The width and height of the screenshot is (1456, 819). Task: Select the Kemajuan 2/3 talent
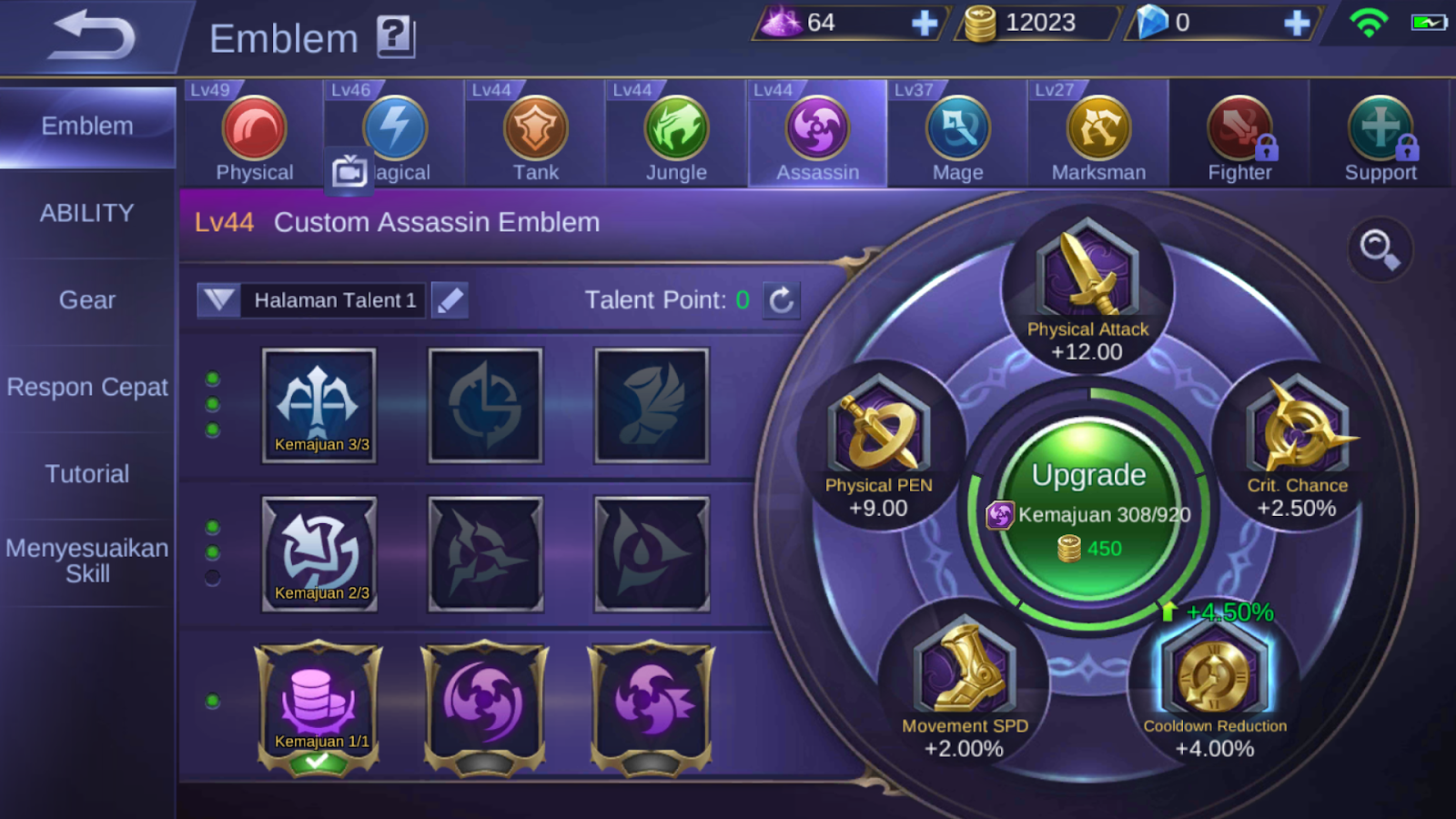(318, 553)
